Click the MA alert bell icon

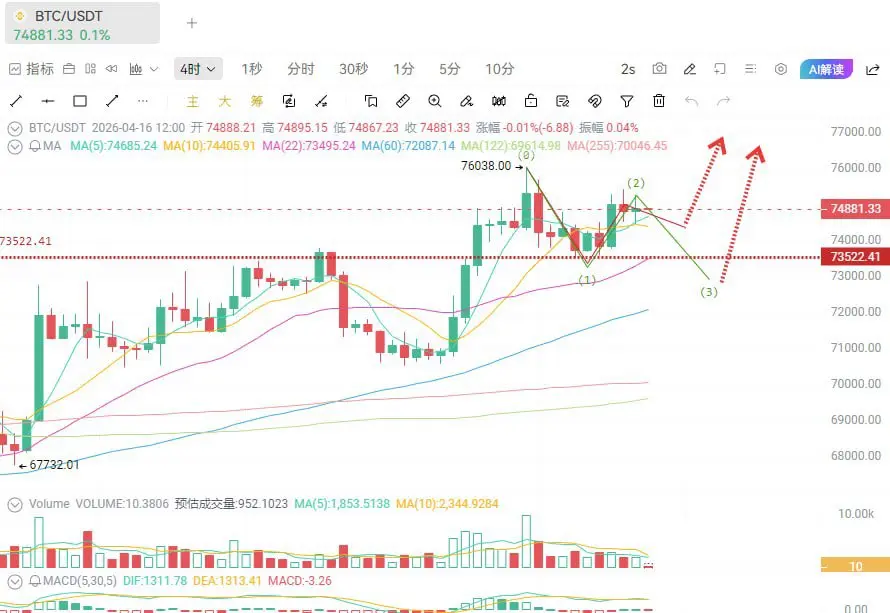[35, 146]
